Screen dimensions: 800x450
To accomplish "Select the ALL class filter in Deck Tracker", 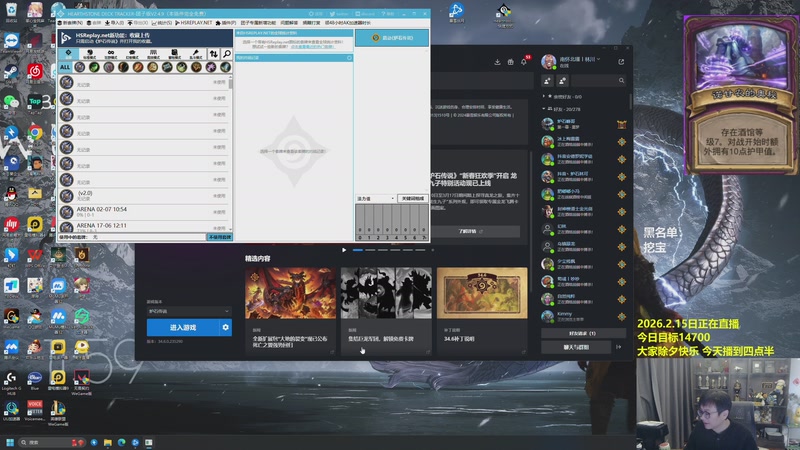I will 65,67.
